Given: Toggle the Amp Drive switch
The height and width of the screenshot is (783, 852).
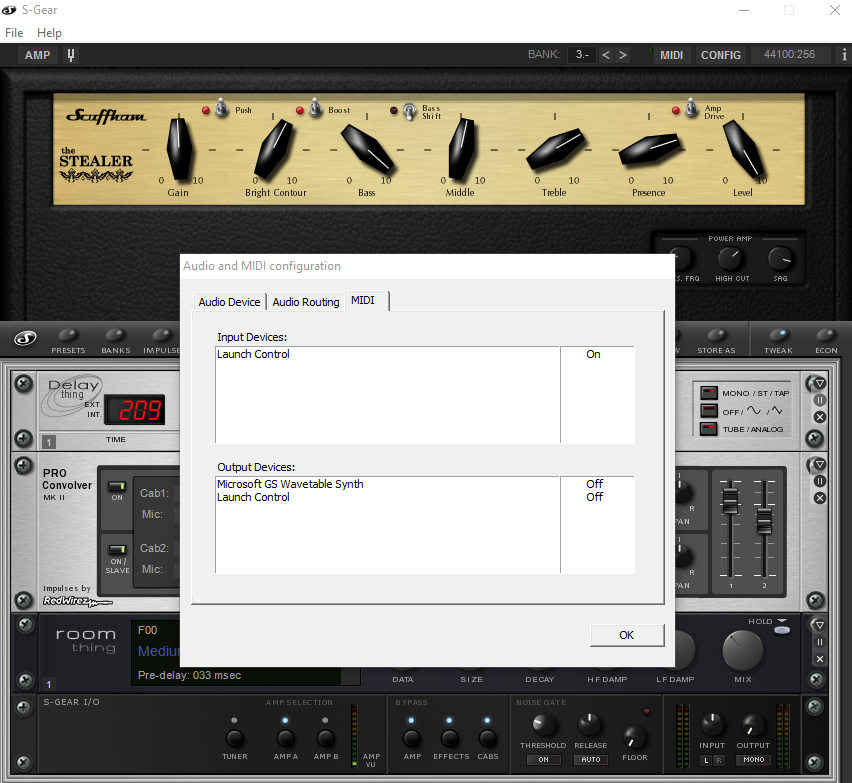Looking at the screenshot, I should pyautogui.click(x=691, y=108).
